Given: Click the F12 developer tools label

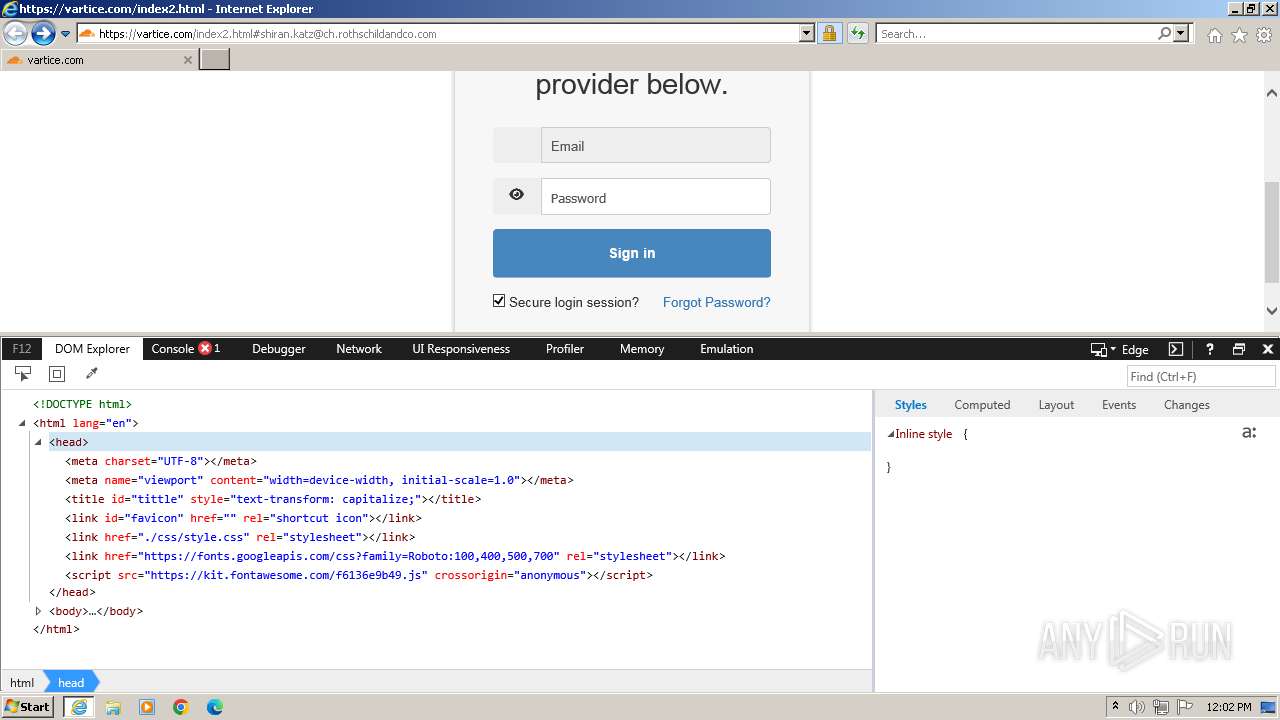Looking at the screenshot, I should (22, 349).
